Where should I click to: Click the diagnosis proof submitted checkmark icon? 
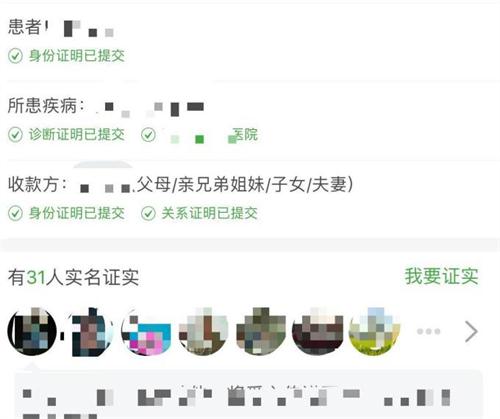pyautogui.click(x=15, y=135)
